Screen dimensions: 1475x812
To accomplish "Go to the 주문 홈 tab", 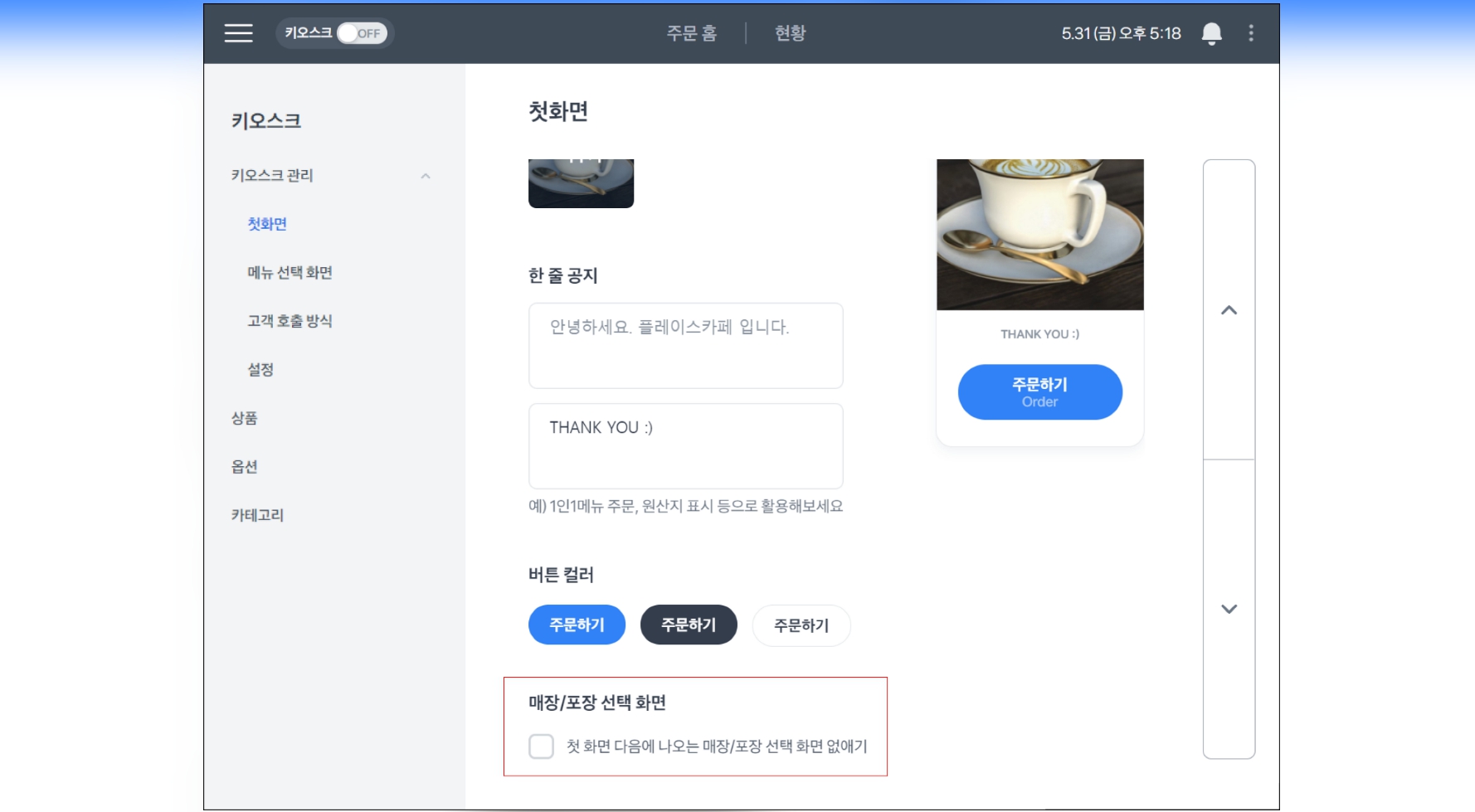I will coord(691,33).
